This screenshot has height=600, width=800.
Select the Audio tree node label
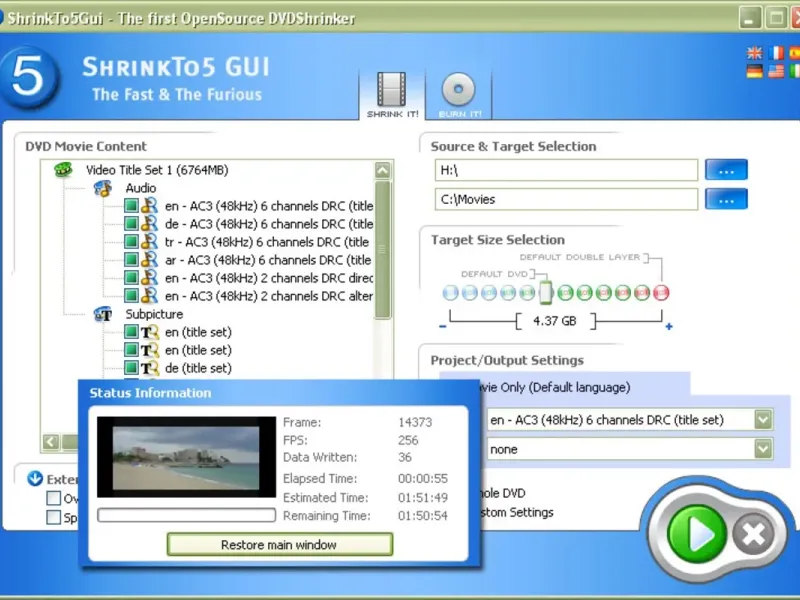click(x=141, y=188)
